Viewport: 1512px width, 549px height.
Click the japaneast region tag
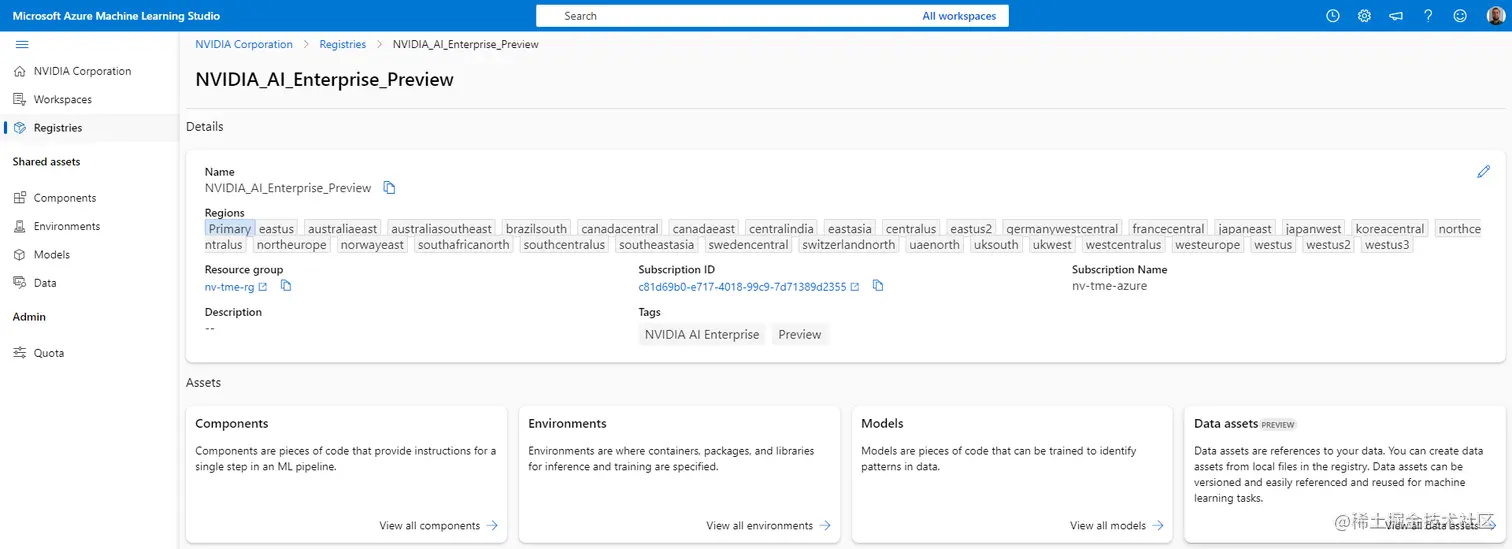tap(1245, 229)
